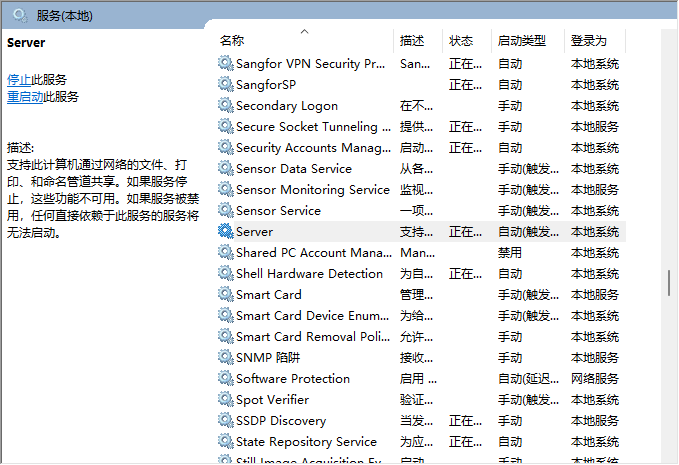
Task: Select the State Repository Service name
Action: [x=306, y=442]
